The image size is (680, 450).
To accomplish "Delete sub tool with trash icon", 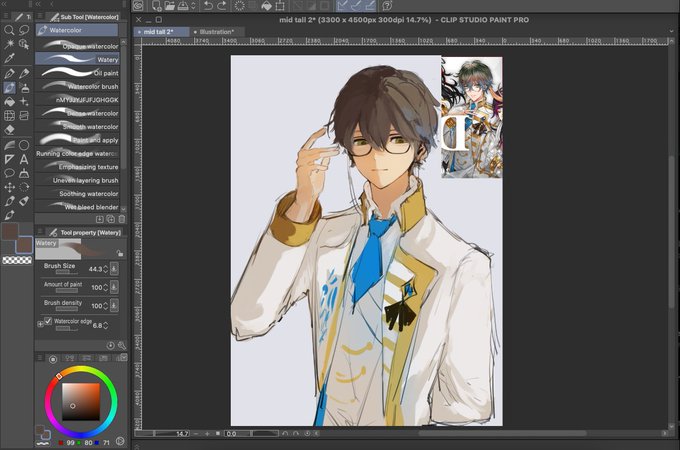I will (122, 219).
